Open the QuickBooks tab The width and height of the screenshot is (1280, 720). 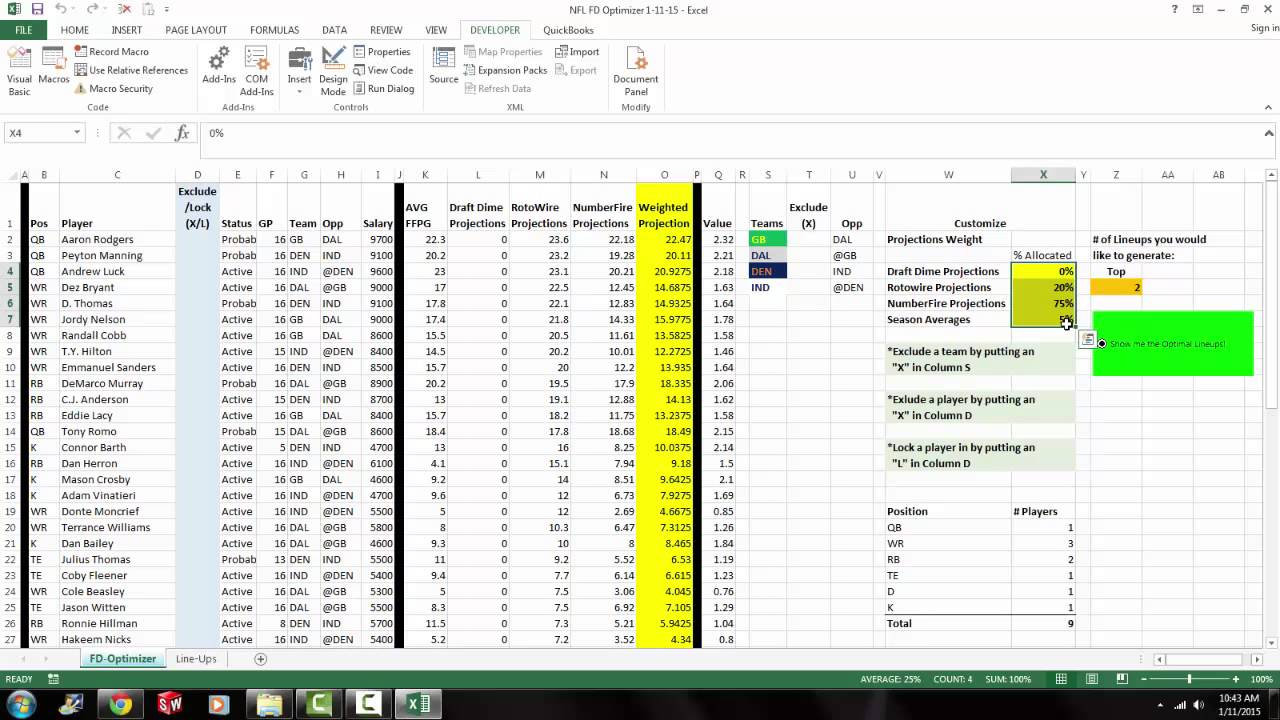(568, 30)
